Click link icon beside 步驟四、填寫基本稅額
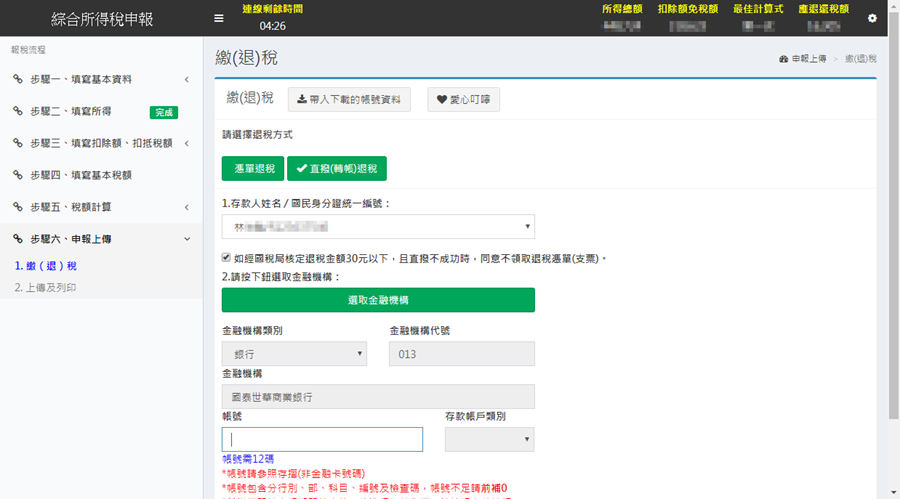Viewport: 900px width, 499px height. click(x=17, y=175)
